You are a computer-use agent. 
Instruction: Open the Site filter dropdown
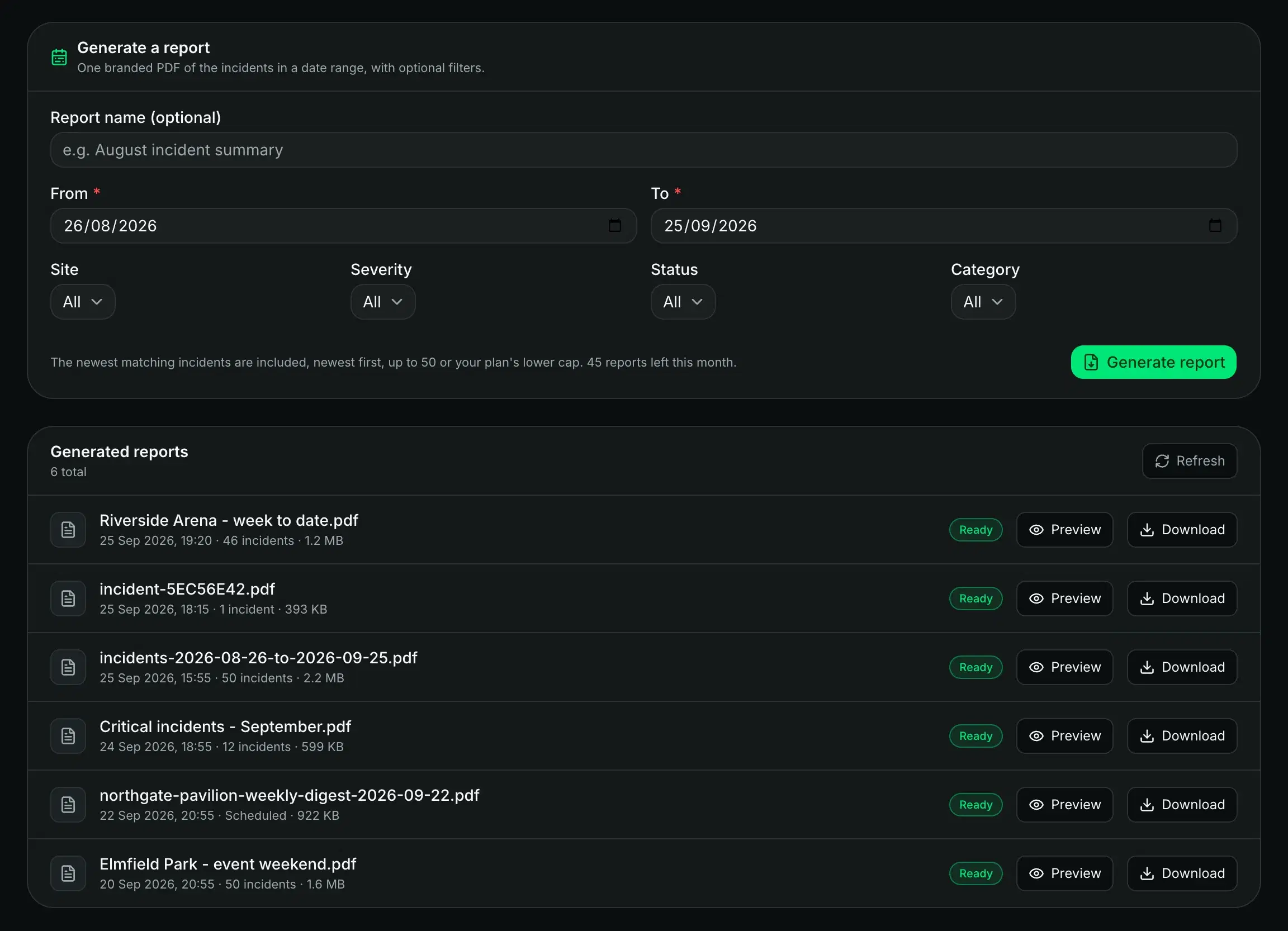(x=83, y=301)
